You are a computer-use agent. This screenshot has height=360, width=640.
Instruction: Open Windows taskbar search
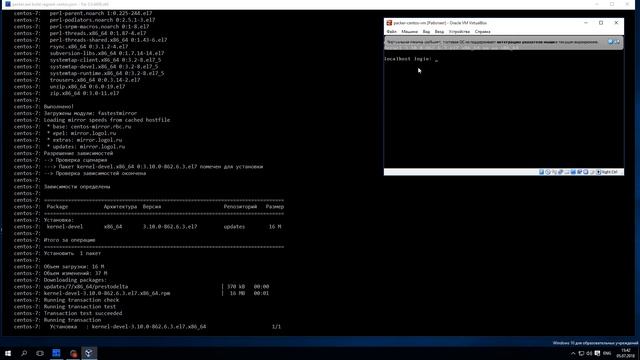click(24, 353)
